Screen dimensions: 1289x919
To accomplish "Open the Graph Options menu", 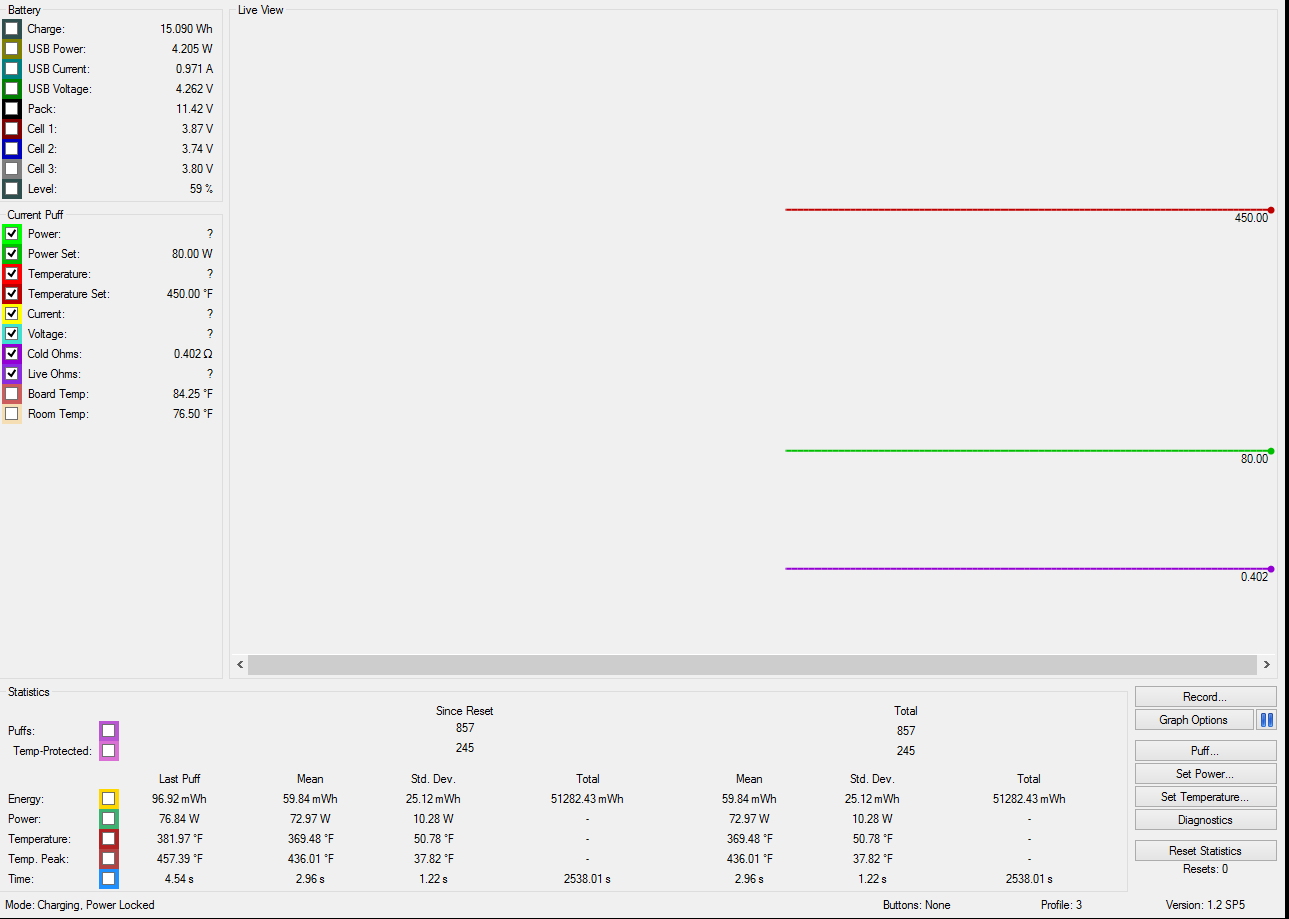I will (1194, 720).
